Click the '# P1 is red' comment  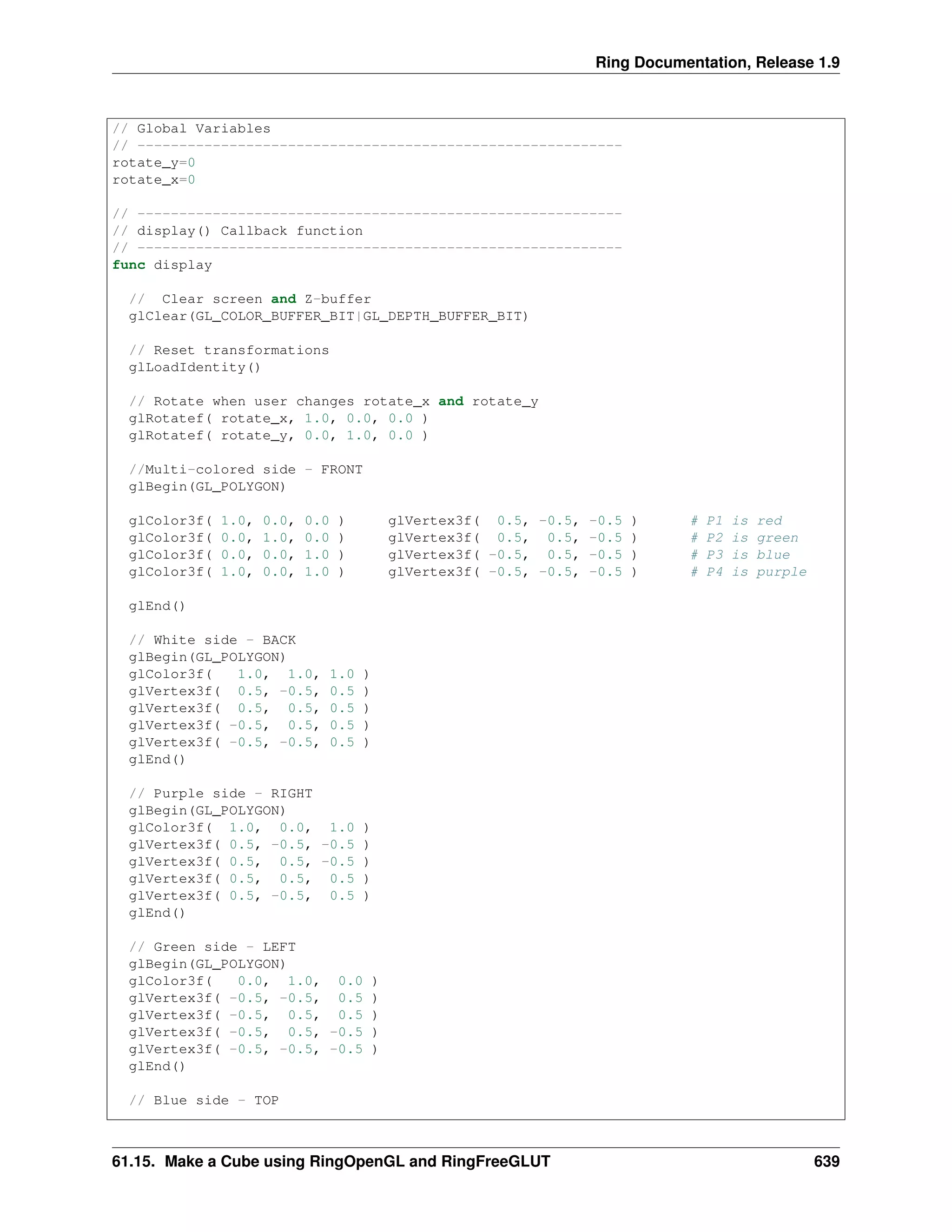coord(736,521)
